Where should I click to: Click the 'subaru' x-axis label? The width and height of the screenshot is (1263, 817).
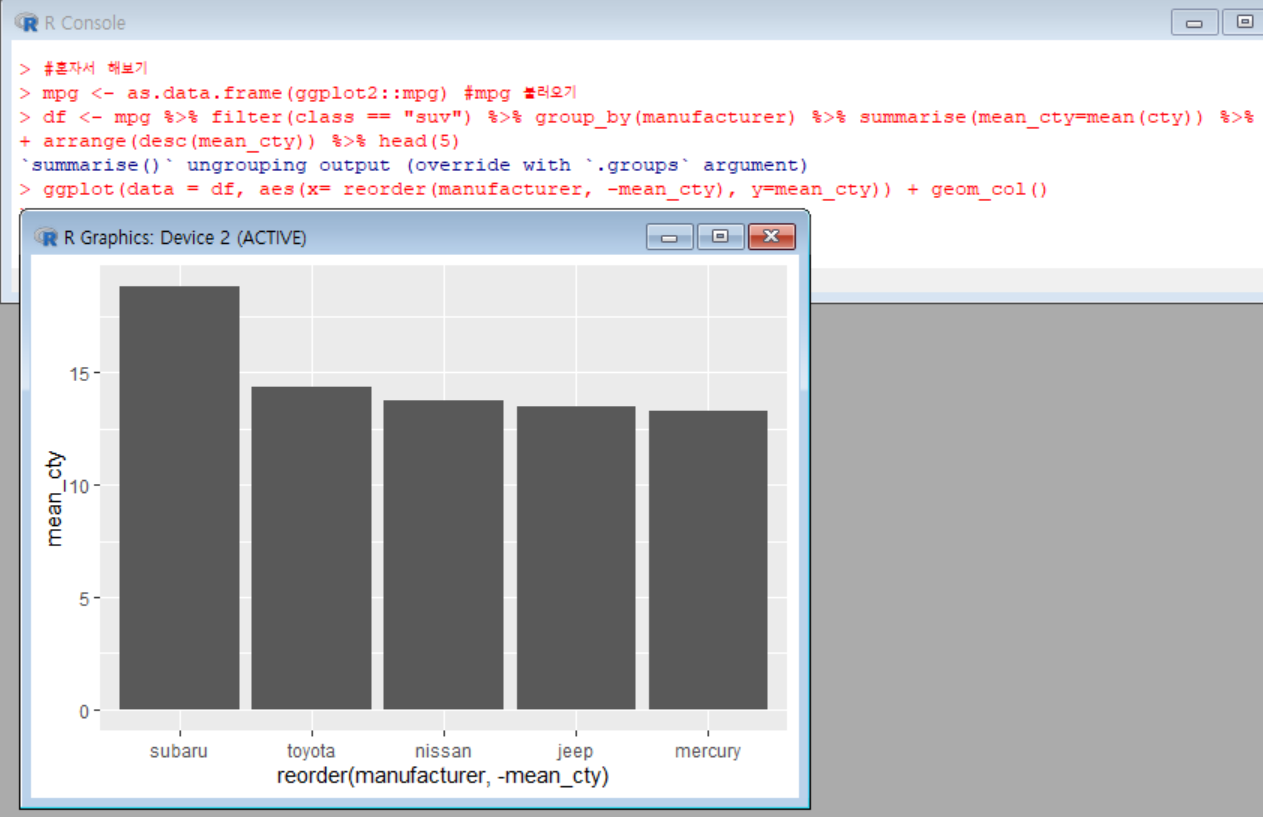[x=179, y=751]
